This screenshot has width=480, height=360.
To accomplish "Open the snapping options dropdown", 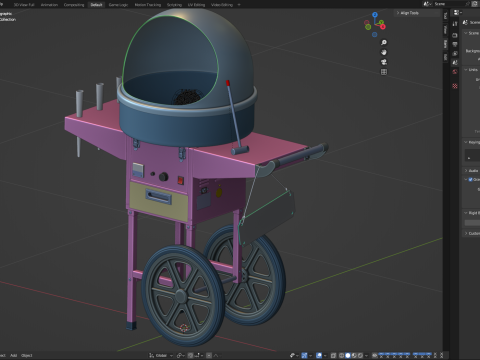I will (x=198, y=355).
